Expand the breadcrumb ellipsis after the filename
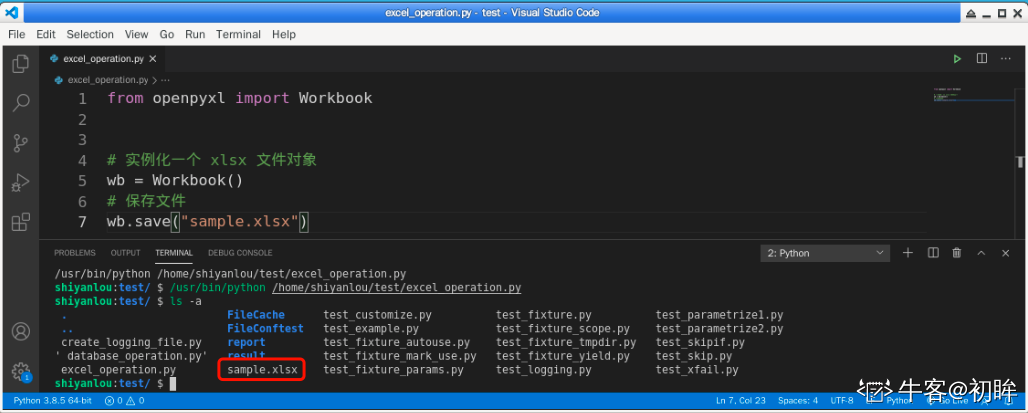 (165, 80)
